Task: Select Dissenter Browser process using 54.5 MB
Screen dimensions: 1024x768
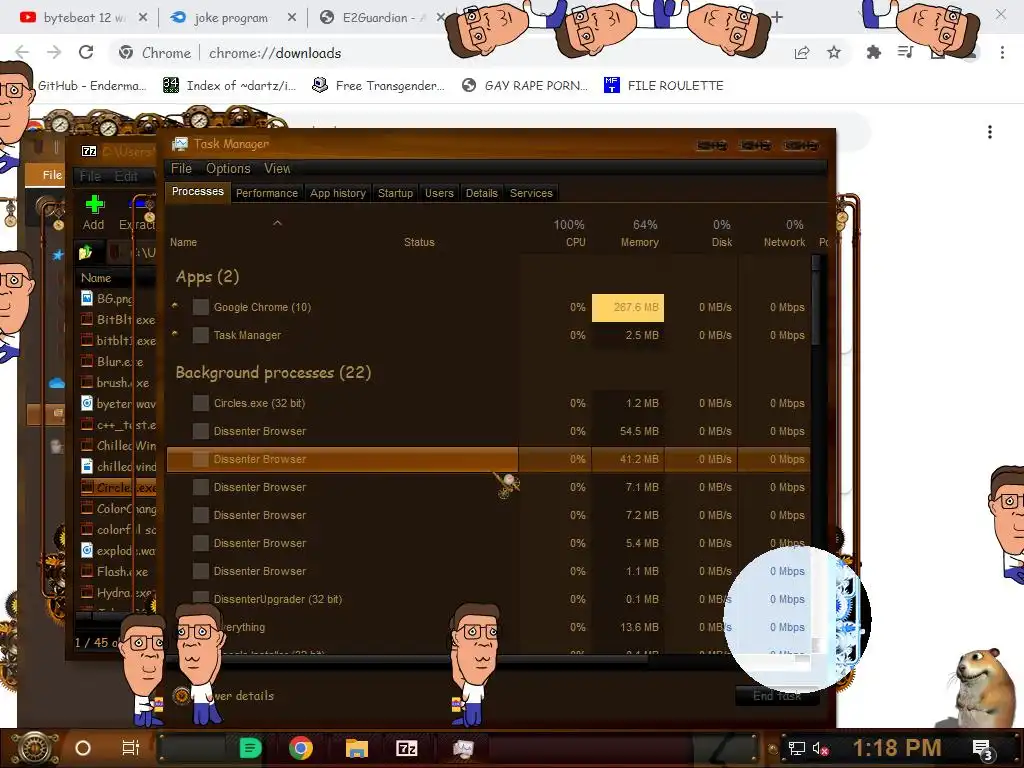Action: point(488,431)
